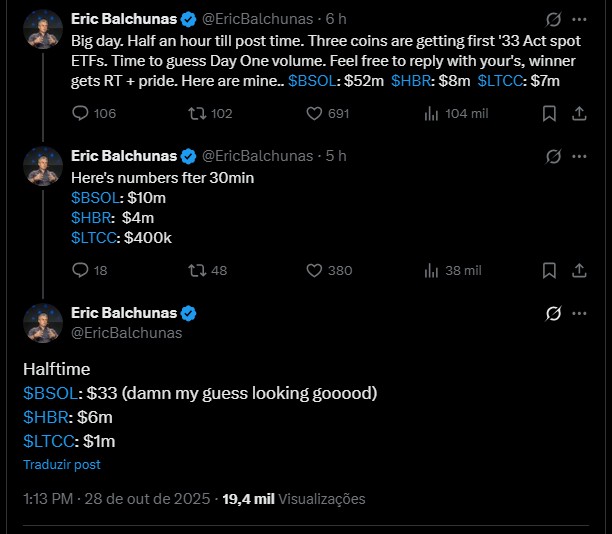Click the Traduzir post link
The image size is (612, 534).
tap(62, 465)
